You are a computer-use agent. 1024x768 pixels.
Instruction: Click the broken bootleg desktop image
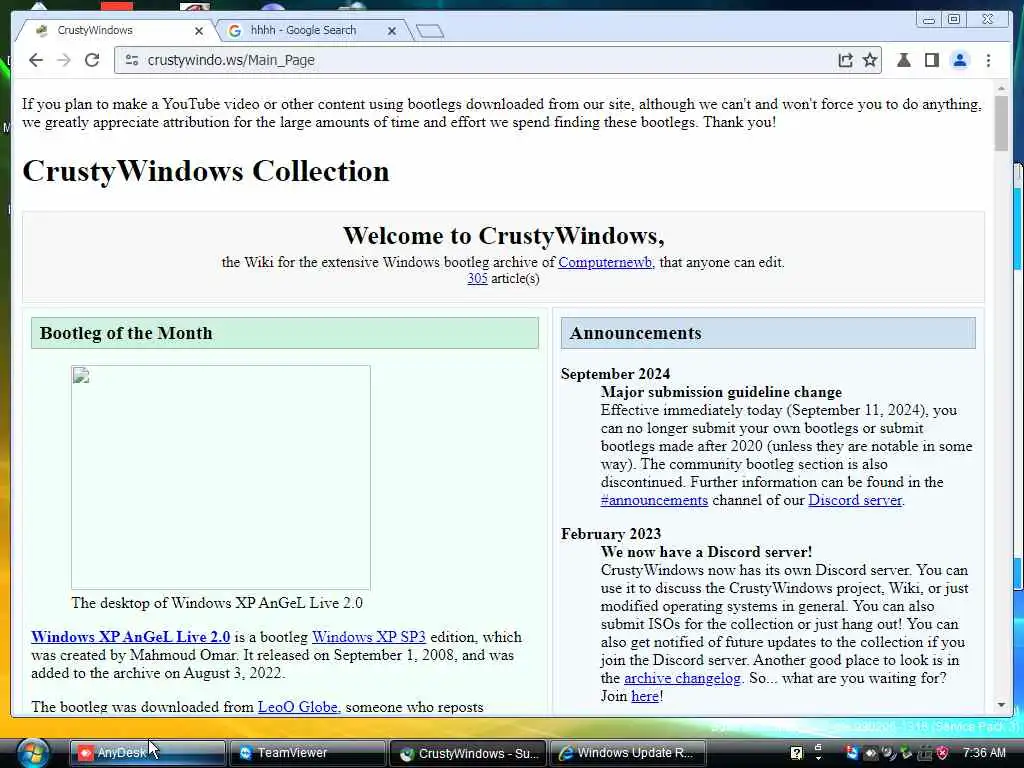(221, 477)
